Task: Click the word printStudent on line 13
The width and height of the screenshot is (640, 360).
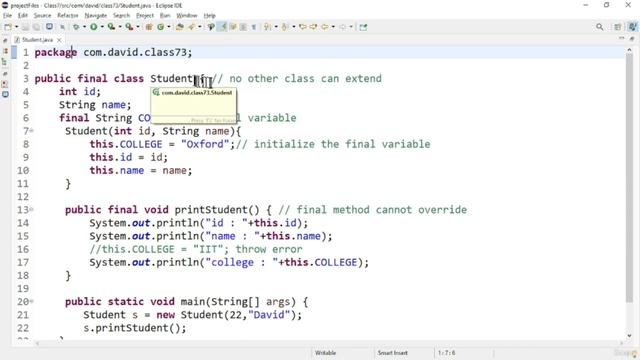Action: [x=211, y=210]
